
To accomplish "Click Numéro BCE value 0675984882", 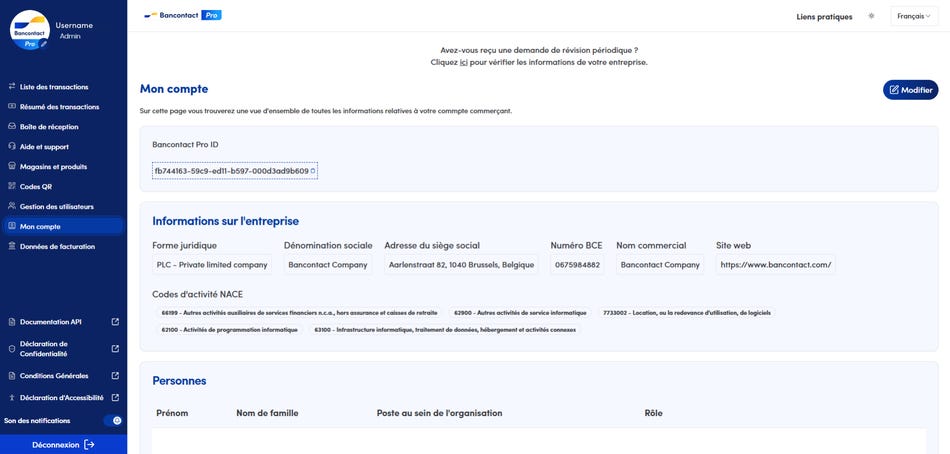I will [x=577, y=264].
